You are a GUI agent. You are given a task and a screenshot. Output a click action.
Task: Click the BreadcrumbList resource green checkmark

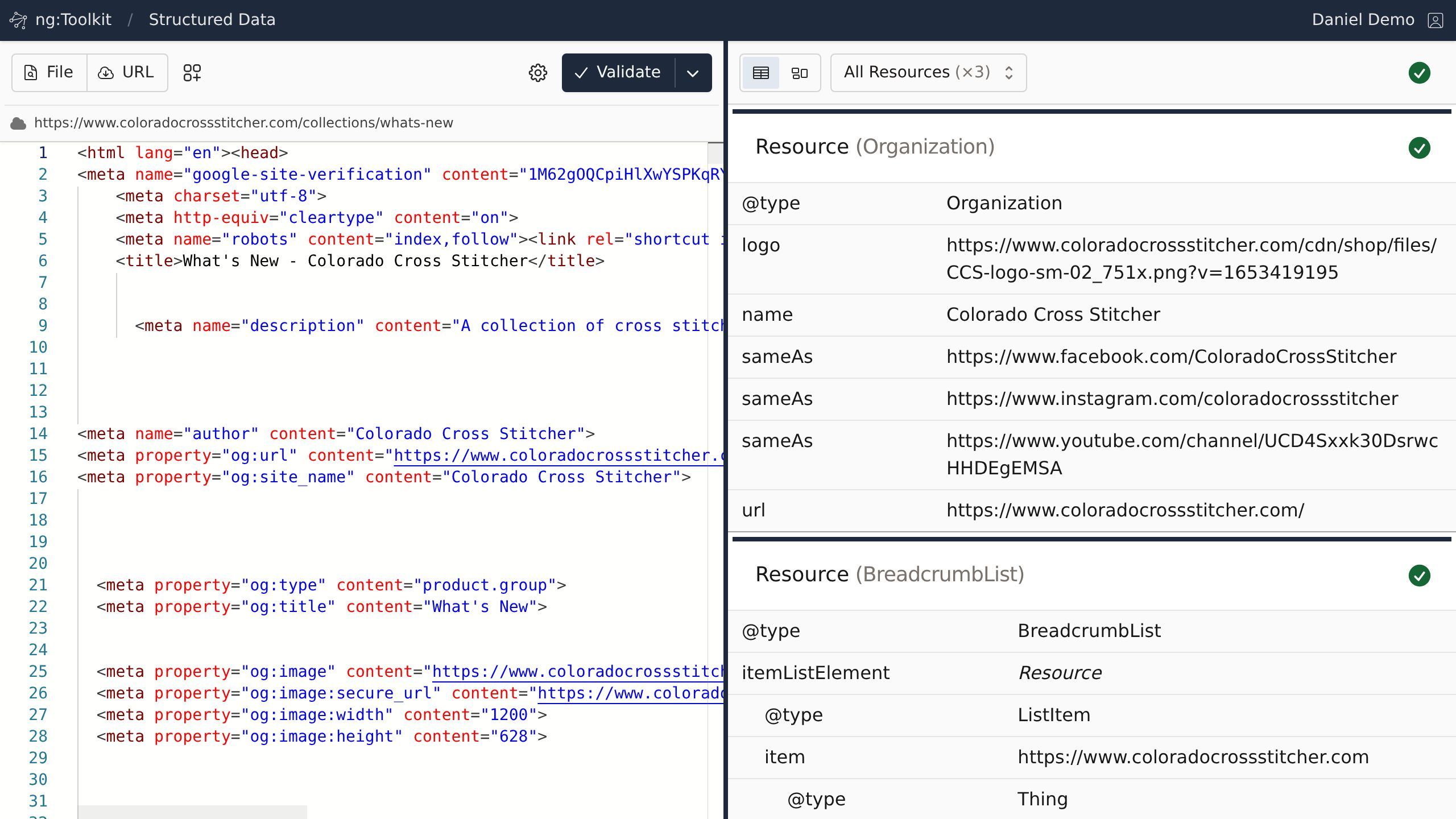1419,576
